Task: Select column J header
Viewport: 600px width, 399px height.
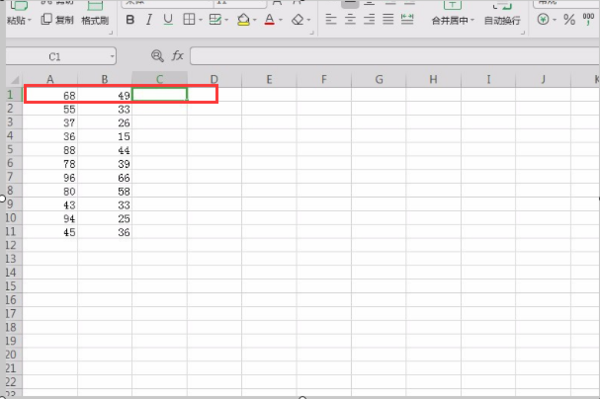Action: [x=543, y=80]
